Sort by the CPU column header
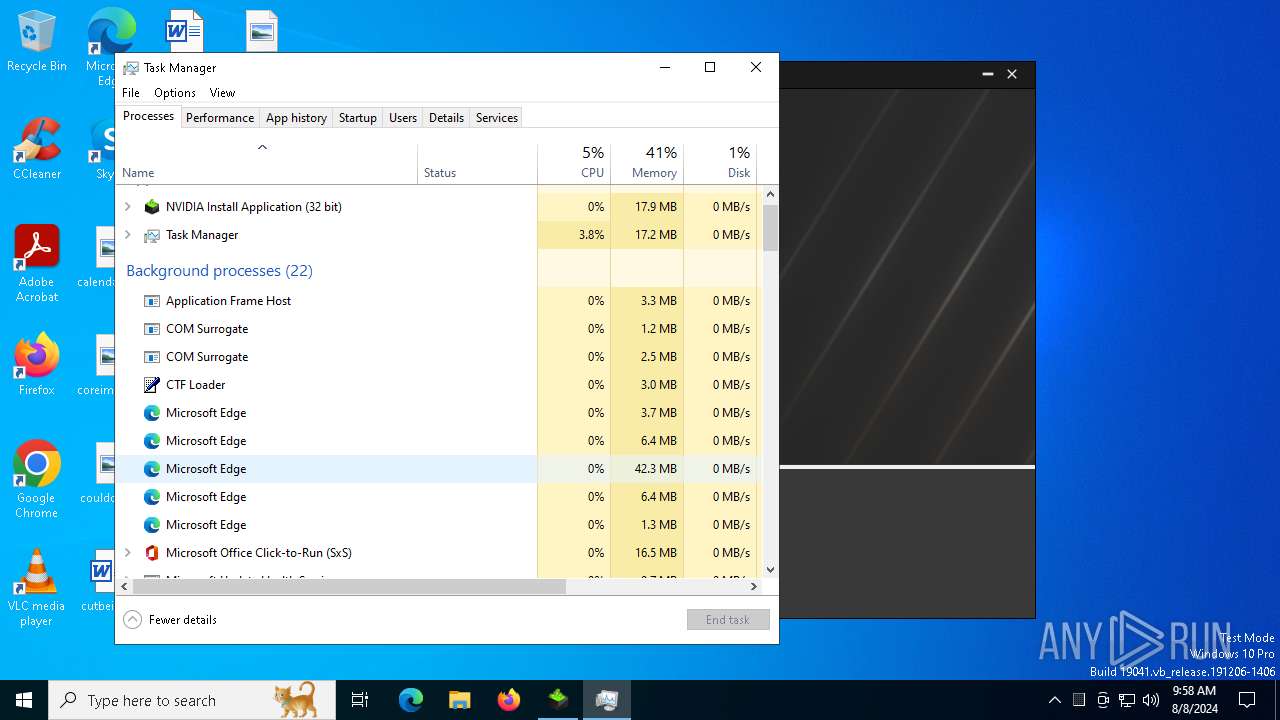1280x720 pixels. pyautogui.click(x=574, y=164)
